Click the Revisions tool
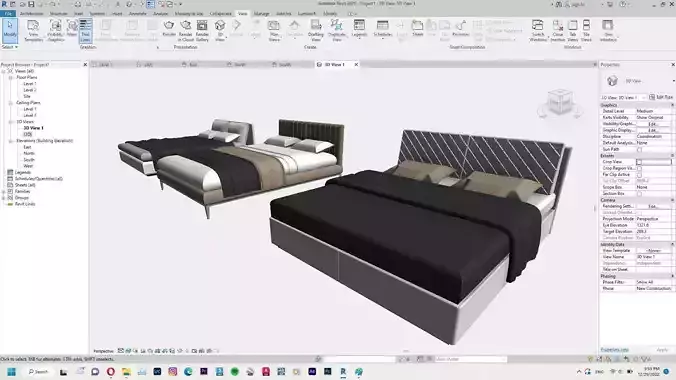This screenshot has width=676, height=380. (460, 28)
